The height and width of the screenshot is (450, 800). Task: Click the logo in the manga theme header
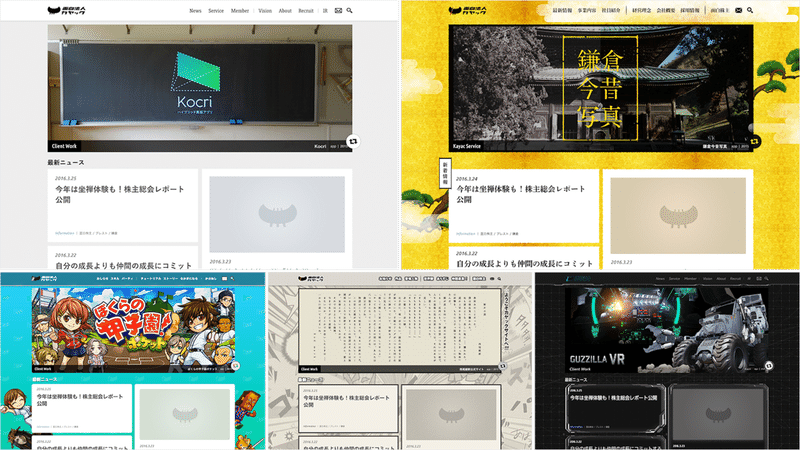(x=311, y=279)
